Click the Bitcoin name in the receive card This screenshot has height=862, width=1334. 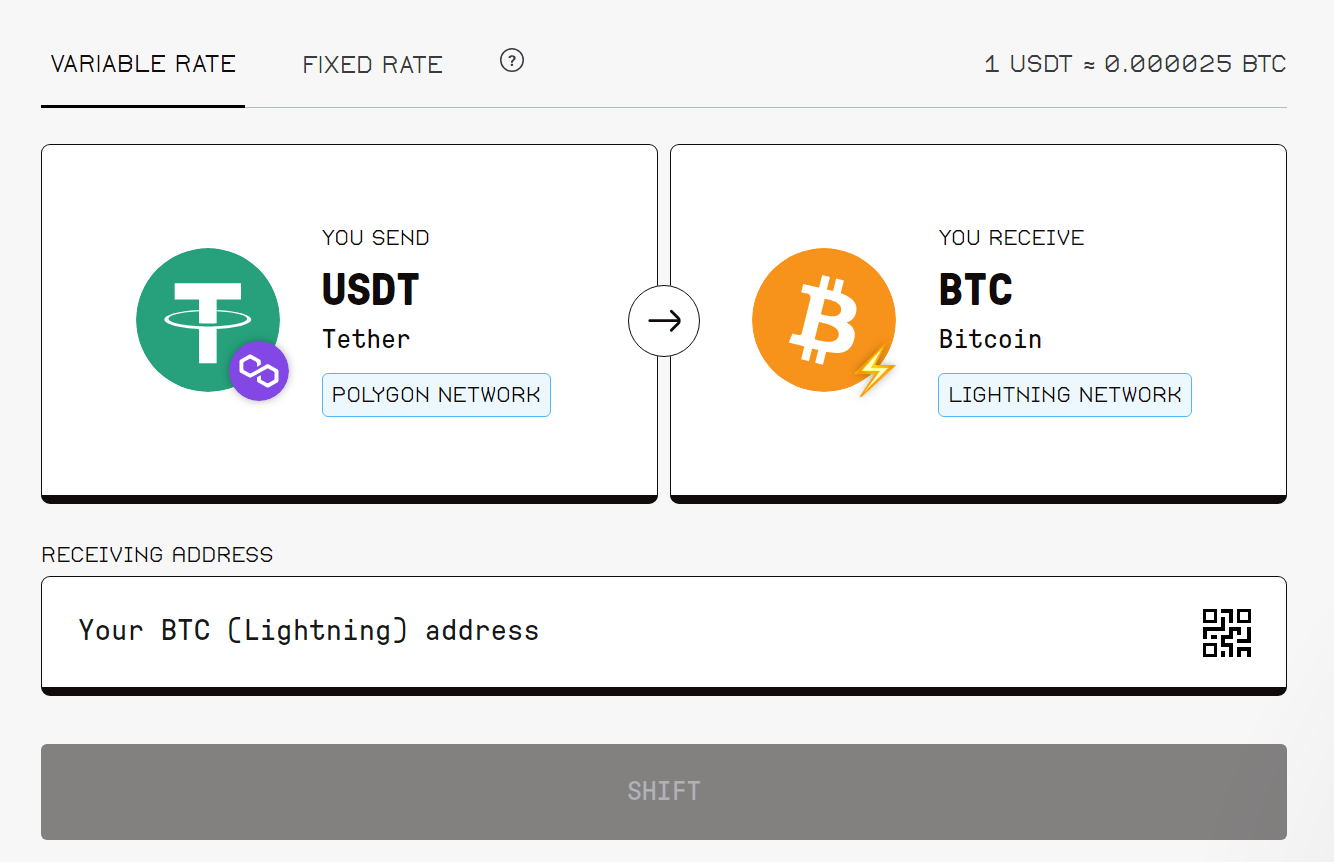pos(990,339)
